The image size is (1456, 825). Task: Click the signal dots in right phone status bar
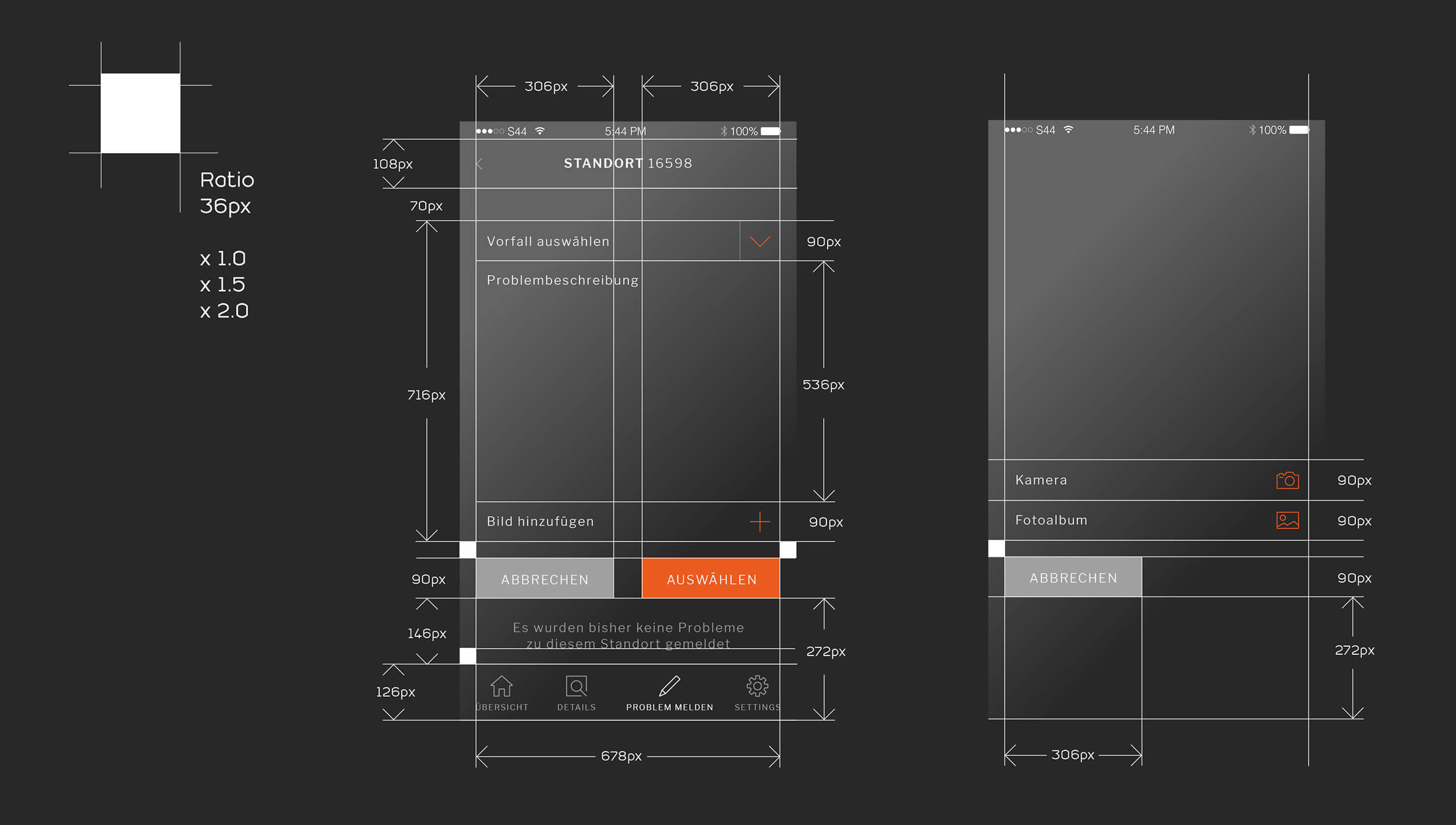pyautogui.click(x=1018, y=129)
